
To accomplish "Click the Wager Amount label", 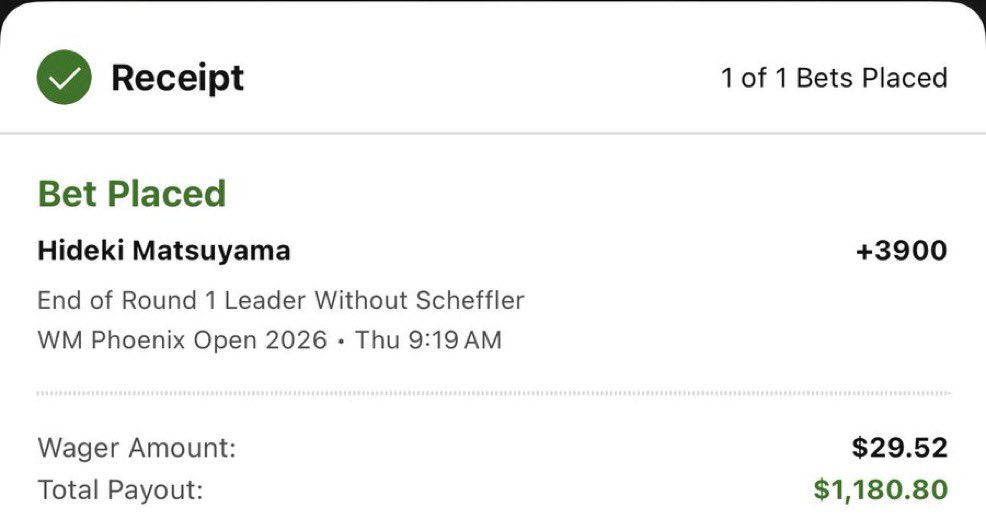I will coord(136,448).
